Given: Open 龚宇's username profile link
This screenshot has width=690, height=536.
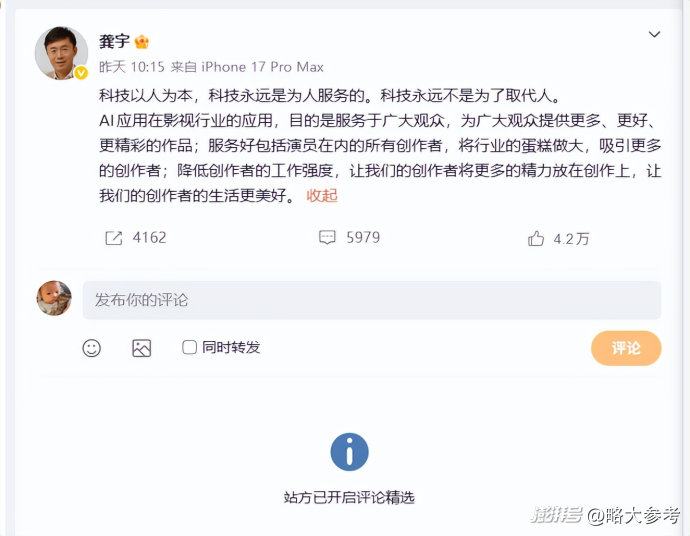Looking at the screenshot, I should point(114,42).
